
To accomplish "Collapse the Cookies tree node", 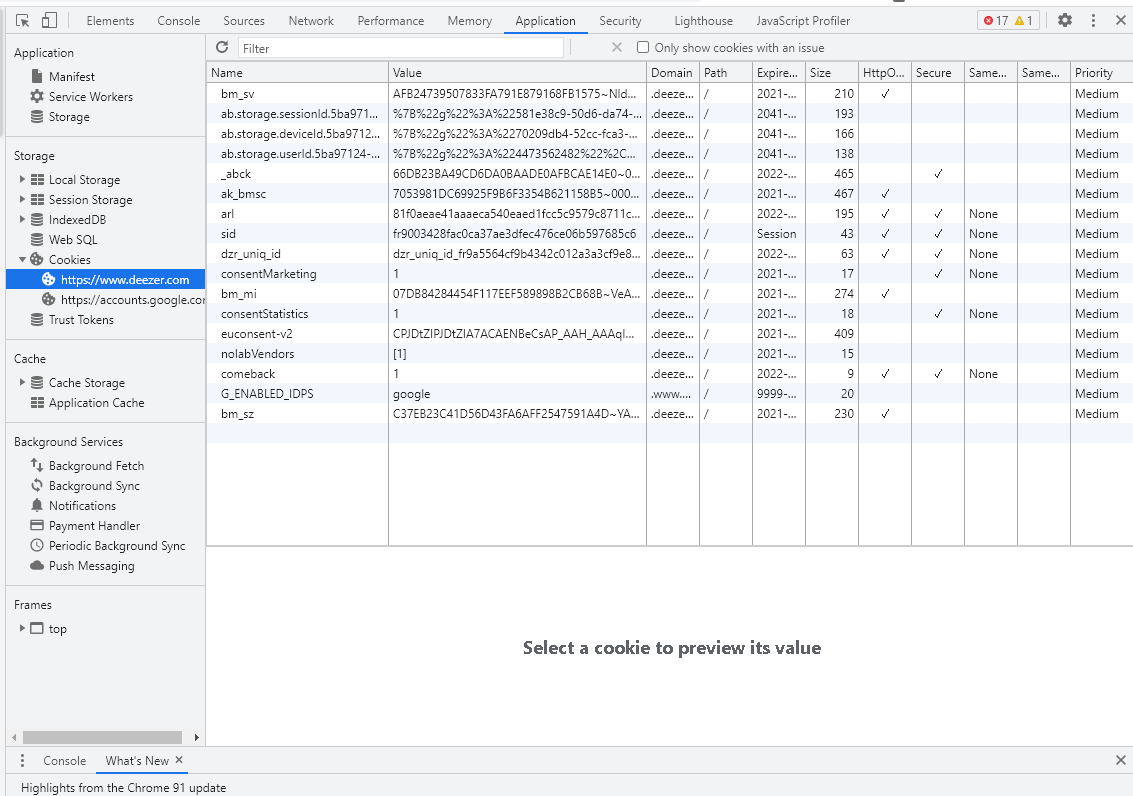I will point(23,260).
